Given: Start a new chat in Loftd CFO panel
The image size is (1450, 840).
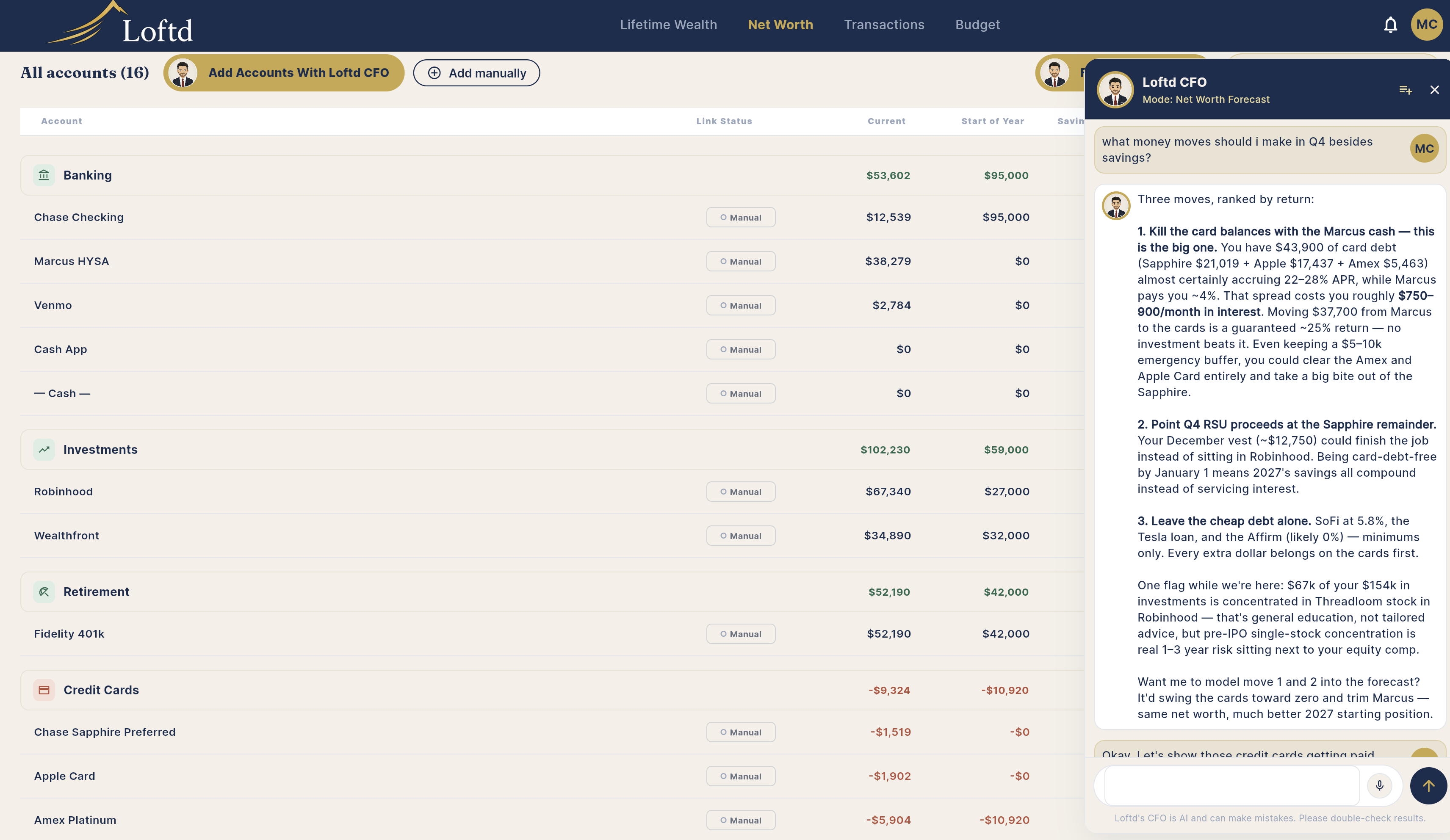Looking at the screenshot, I should [x=1405, y=90].
